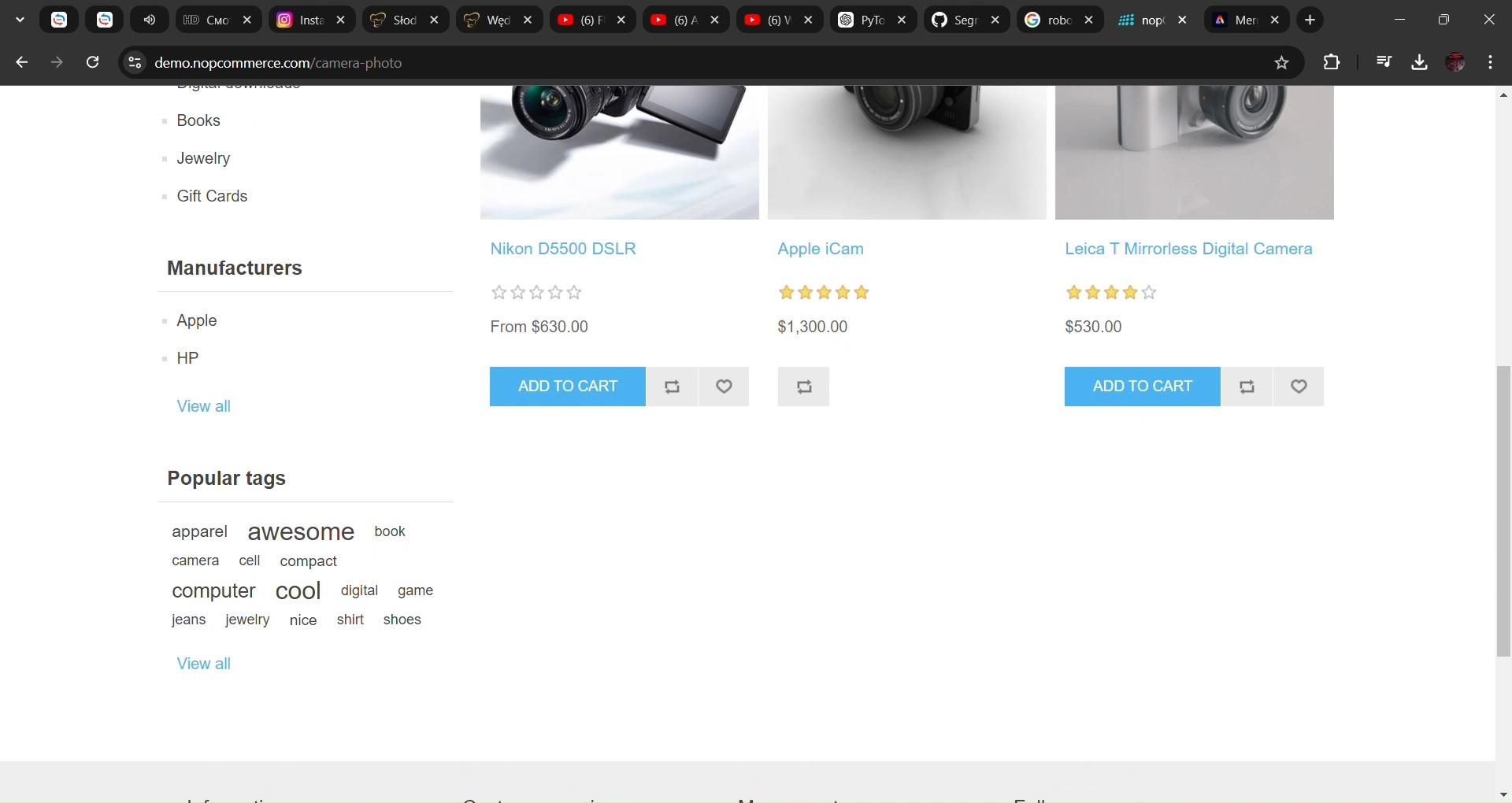Select the compact tag

[x=308, y=561]
